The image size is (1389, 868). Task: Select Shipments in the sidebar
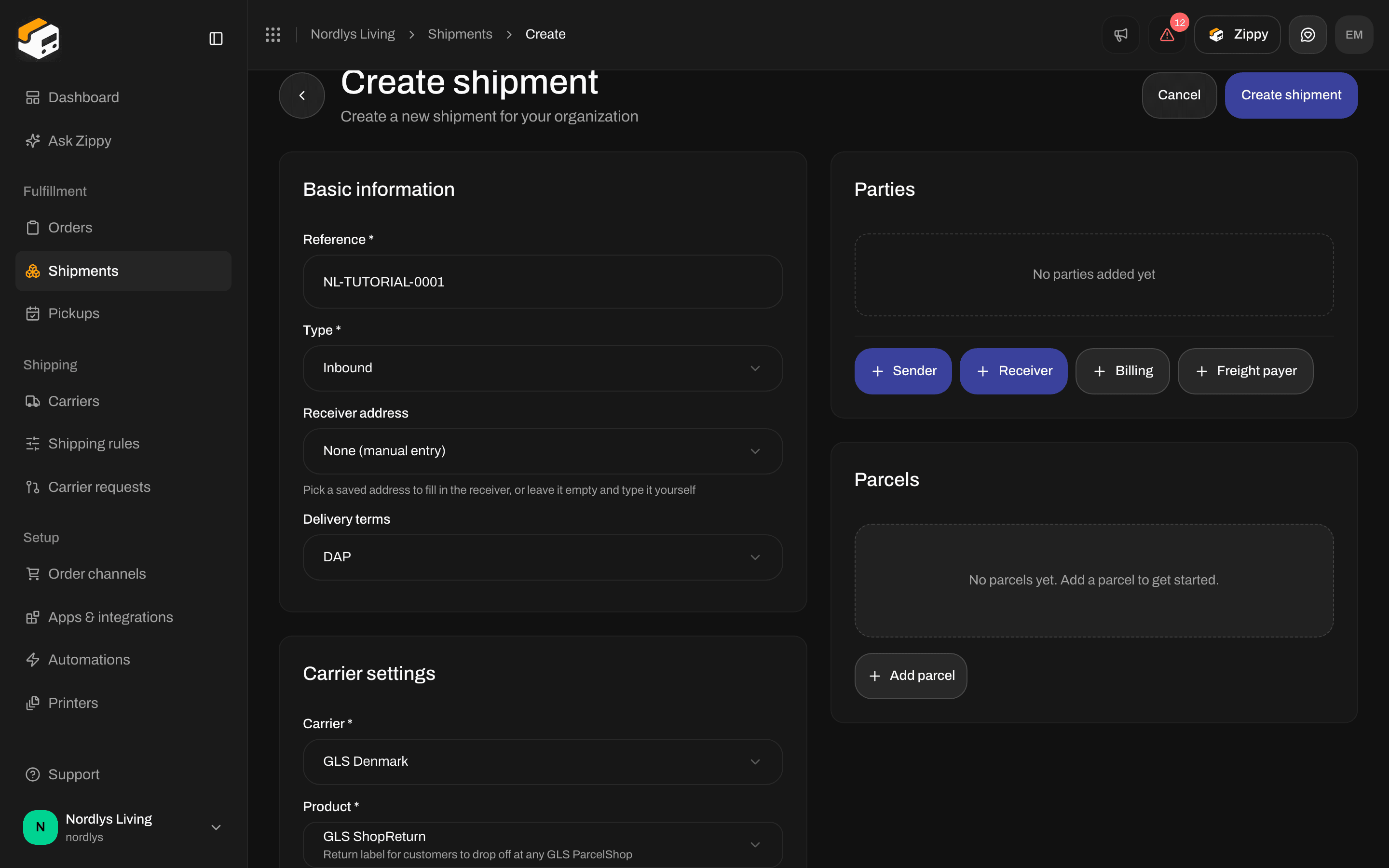click(123, 271)
